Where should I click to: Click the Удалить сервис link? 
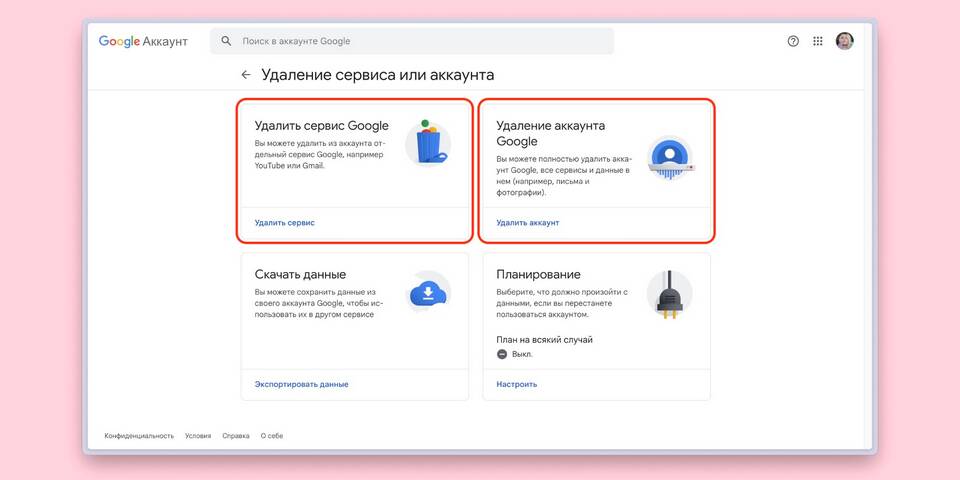[x=284, y=223]
